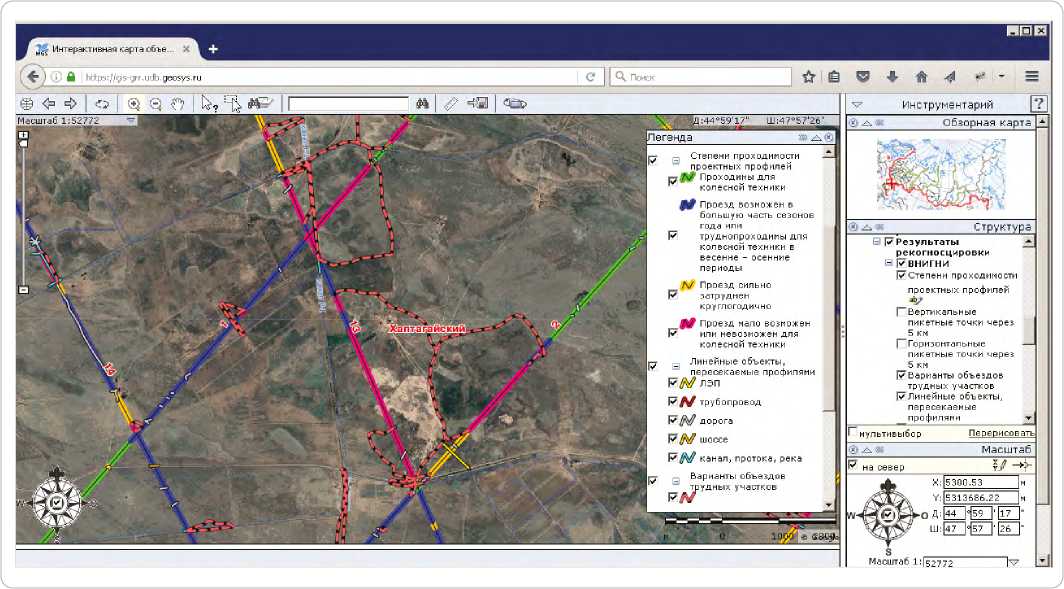Collapse Варианты объездов legend group
Viewport: 1064px width, 589px height.
coord(676,481)
